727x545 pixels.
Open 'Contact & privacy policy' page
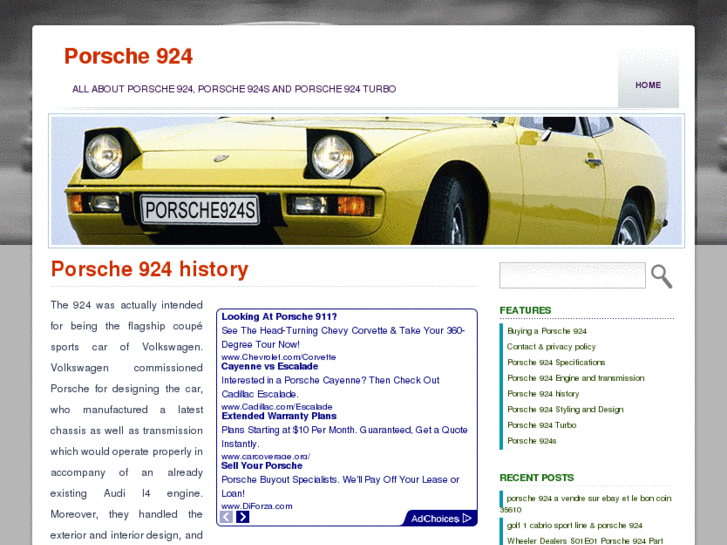pyautogui.click(x=551, y=347)
